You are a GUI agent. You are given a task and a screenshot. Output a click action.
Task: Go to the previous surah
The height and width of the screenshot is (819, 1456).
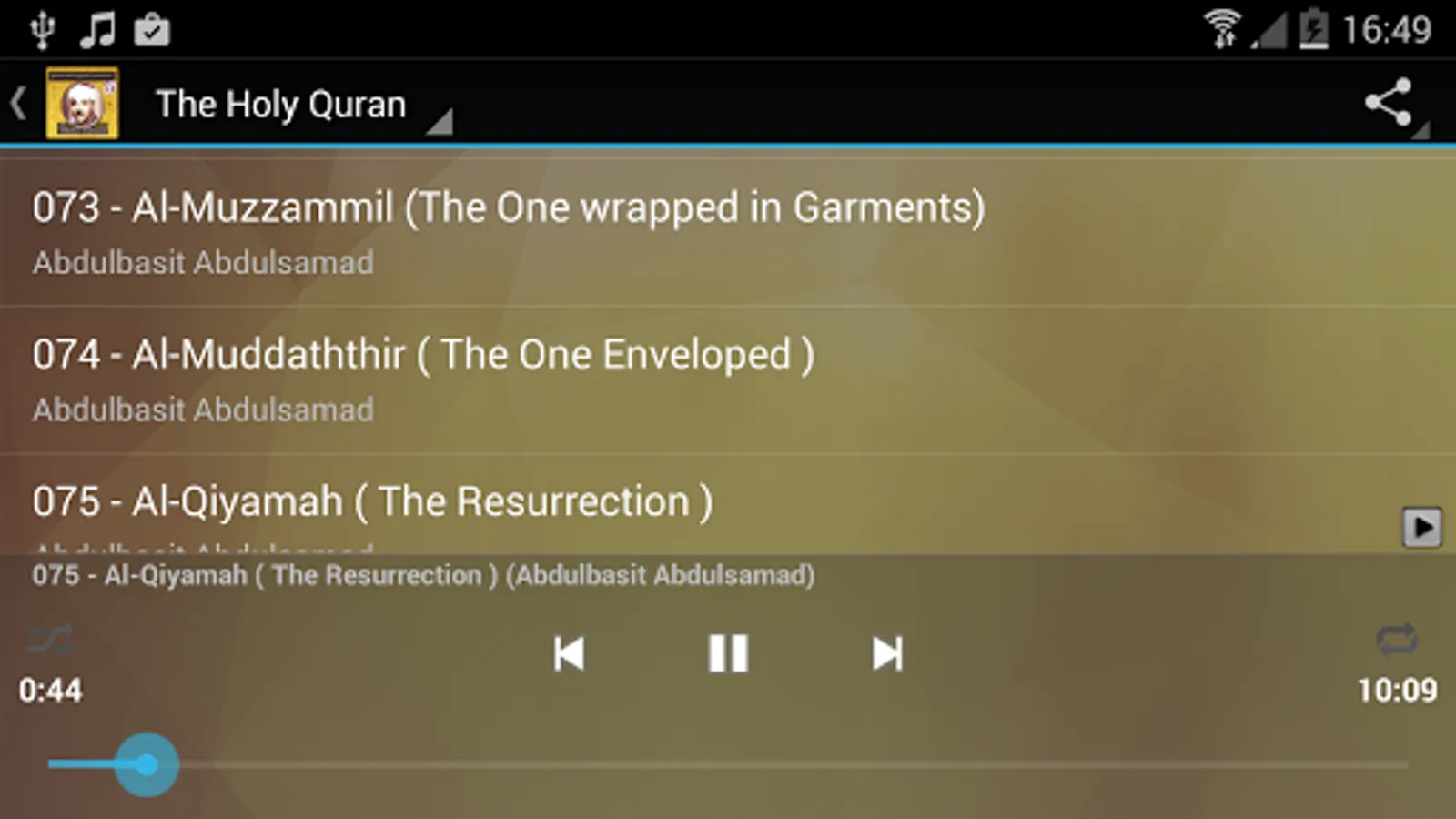pos(569,653)
